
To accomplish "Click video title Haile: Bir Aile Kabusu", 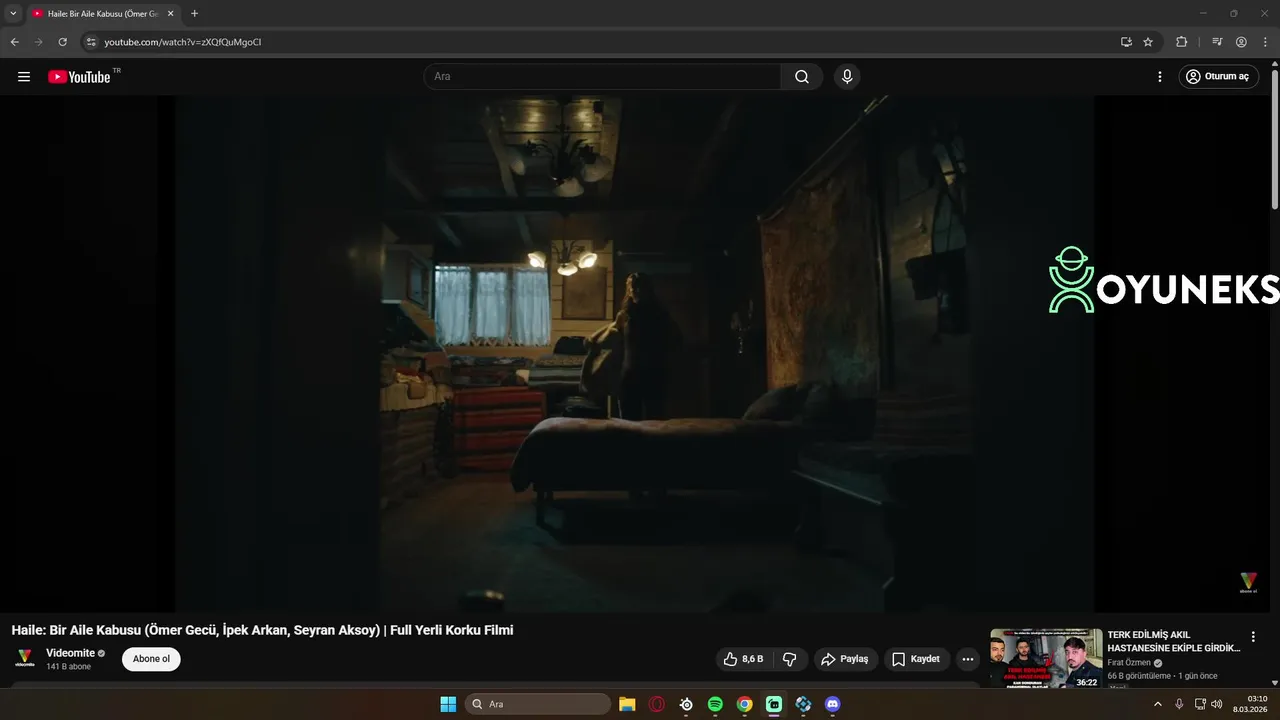I will click(x=262, y=630).
